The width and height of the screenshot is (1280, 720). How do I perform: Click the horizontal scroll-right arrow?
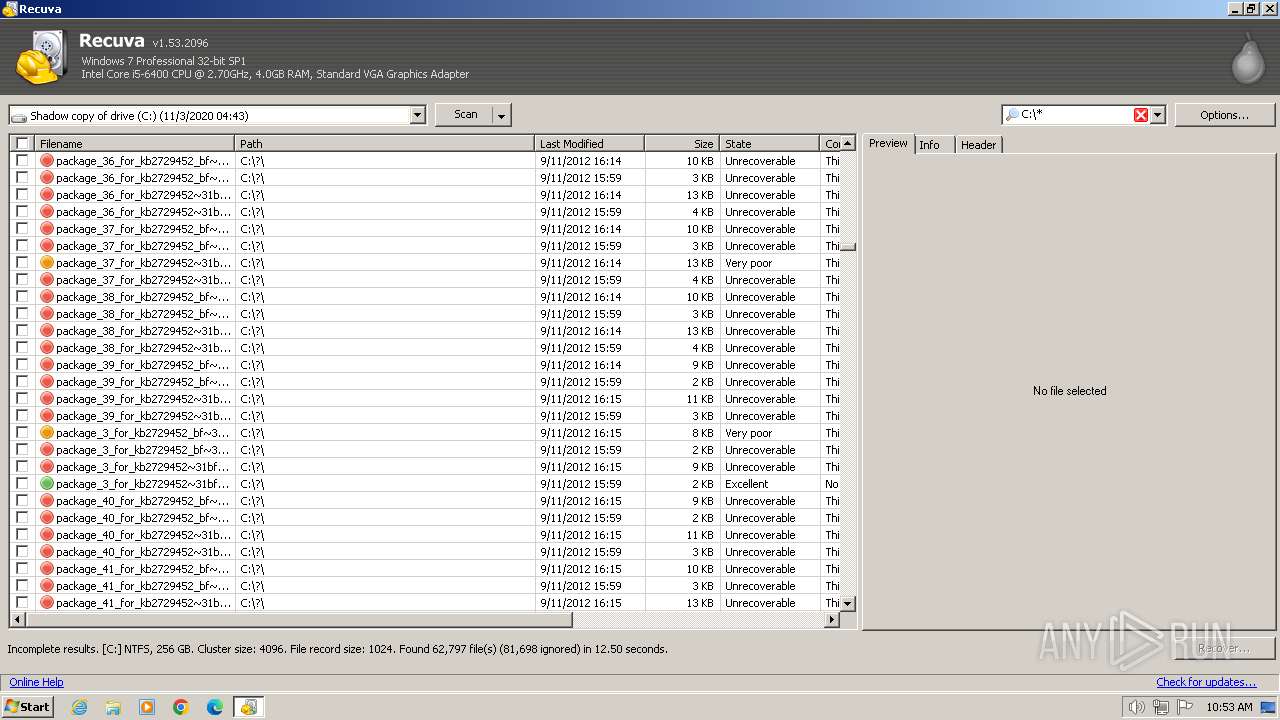tap(831, 620)
